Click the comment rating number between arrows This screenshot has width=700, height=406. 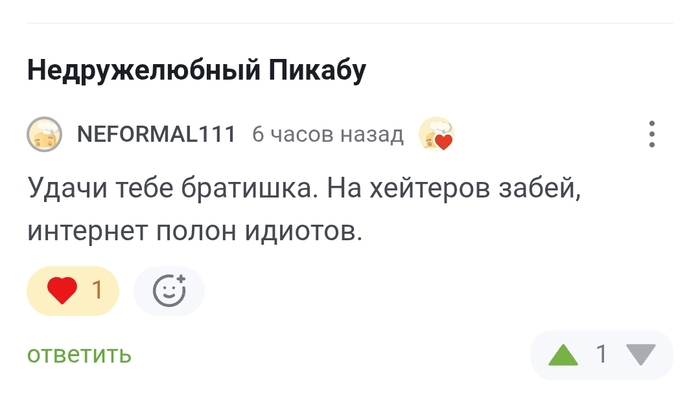[x=602, y=354]
